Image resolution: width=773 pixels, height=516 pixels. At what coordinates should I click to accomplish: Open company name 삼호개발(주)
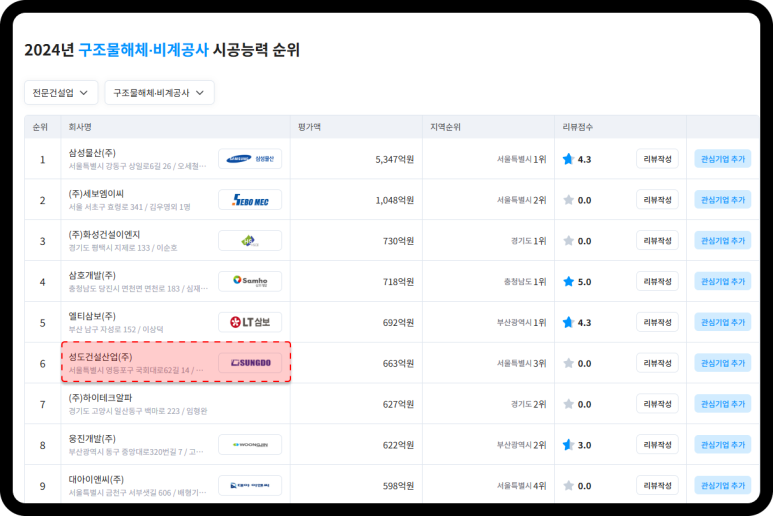pyautogui.click(x=92, y=275)
